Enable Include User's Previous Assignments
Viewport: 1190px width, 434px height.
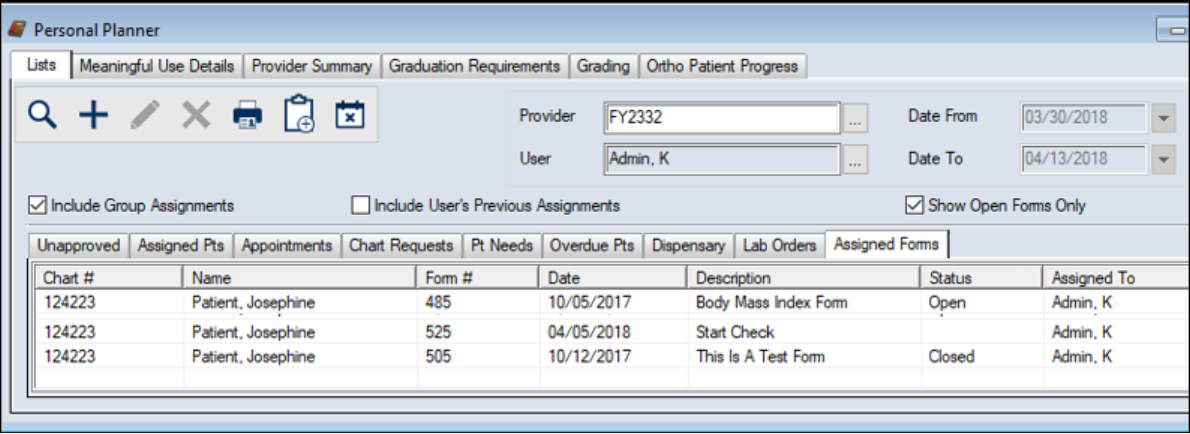[x=361, y=206]
